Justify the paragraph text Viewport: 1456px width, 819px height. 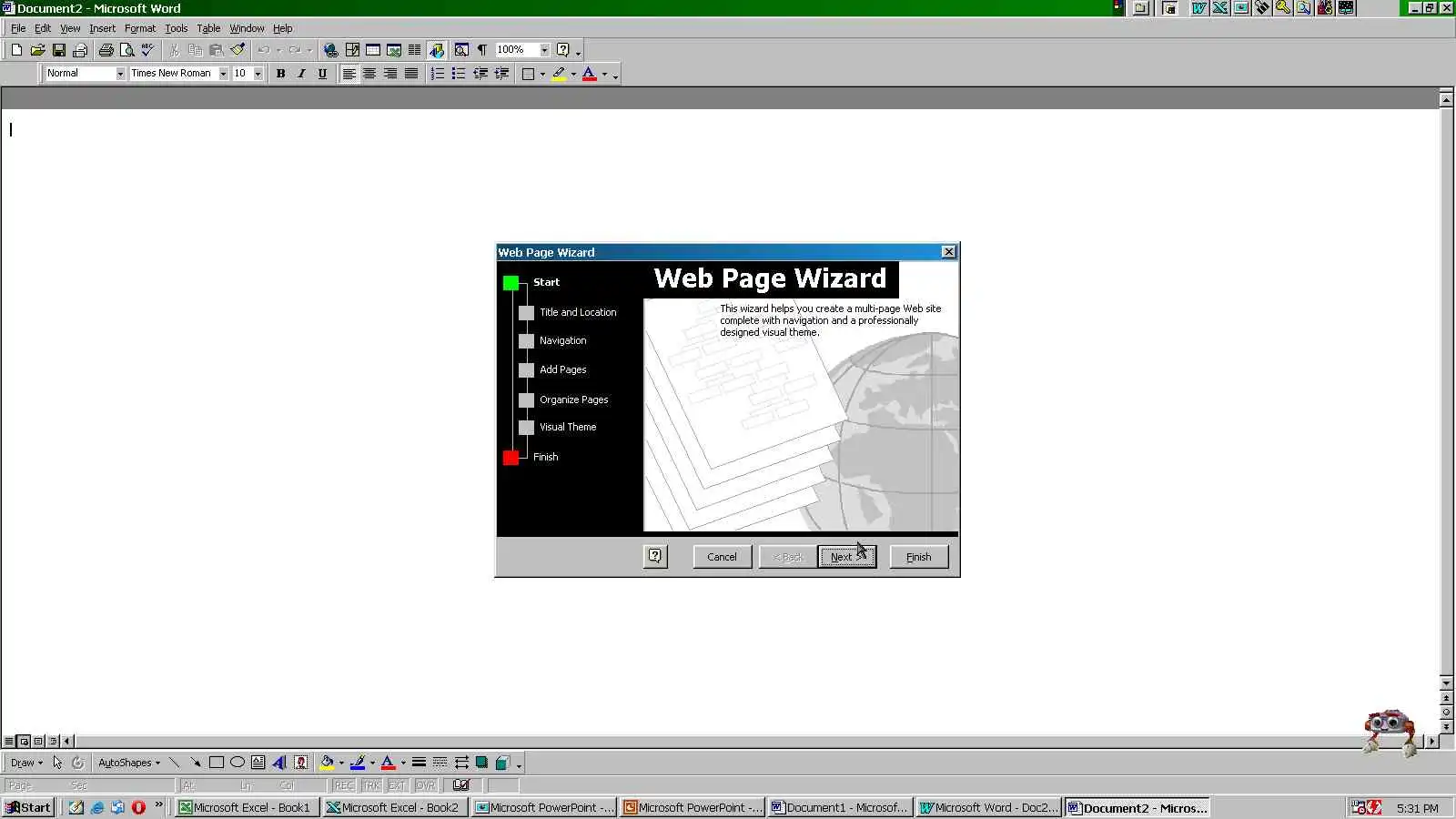coord(411,74)
